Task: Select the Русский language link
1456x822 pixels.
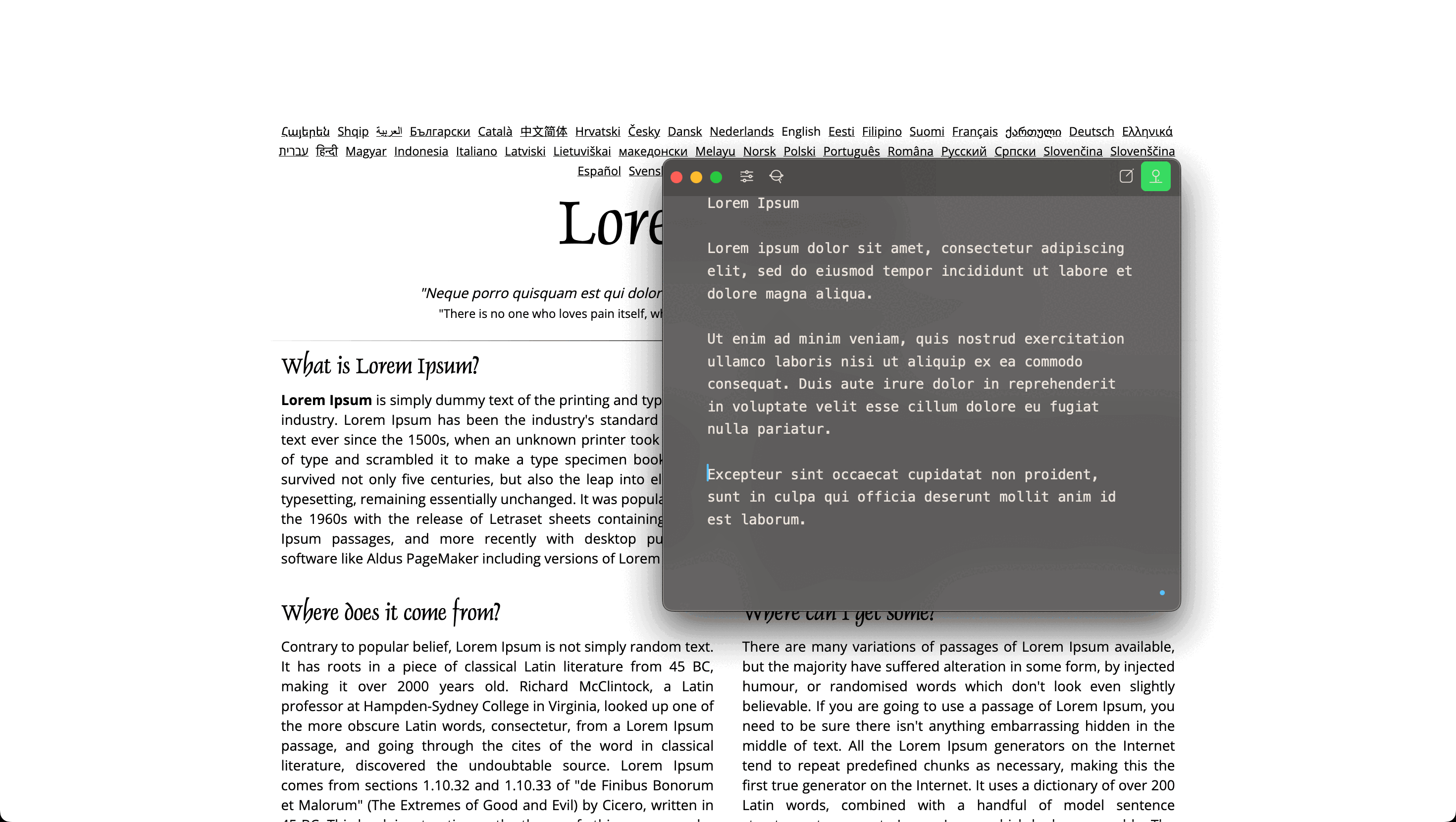Action: click(x=963, y=151)
